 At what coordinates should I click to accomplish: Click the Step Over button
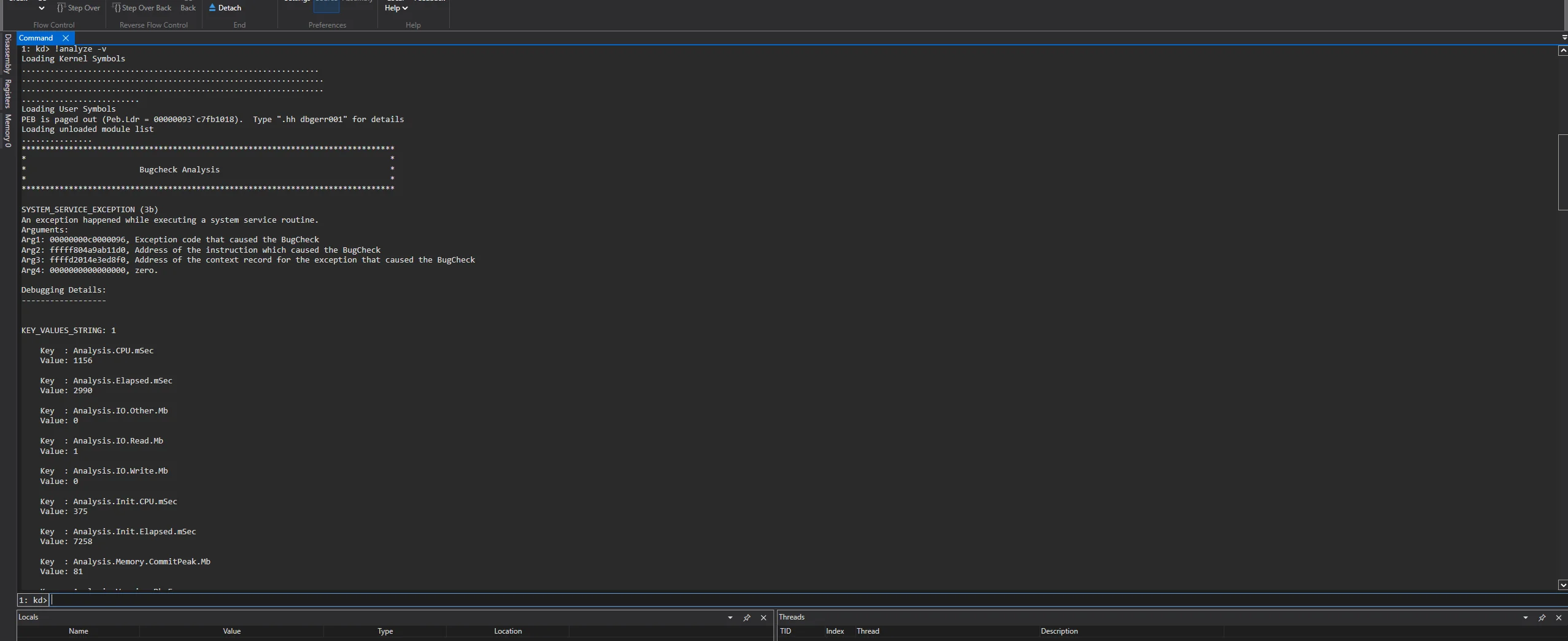click(x=79, y=8)
